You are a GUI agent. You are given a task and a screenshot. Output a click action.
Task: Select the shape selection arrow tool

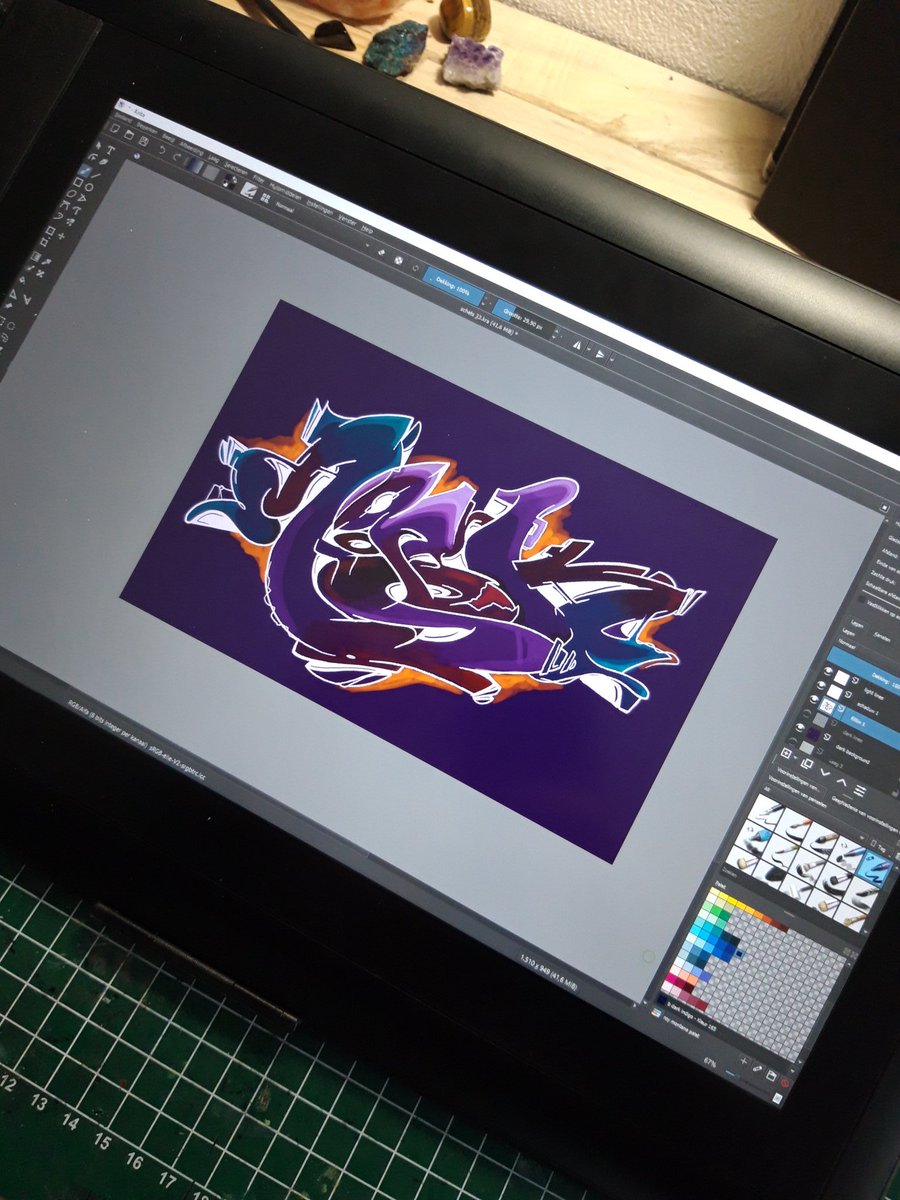point(98,146)
